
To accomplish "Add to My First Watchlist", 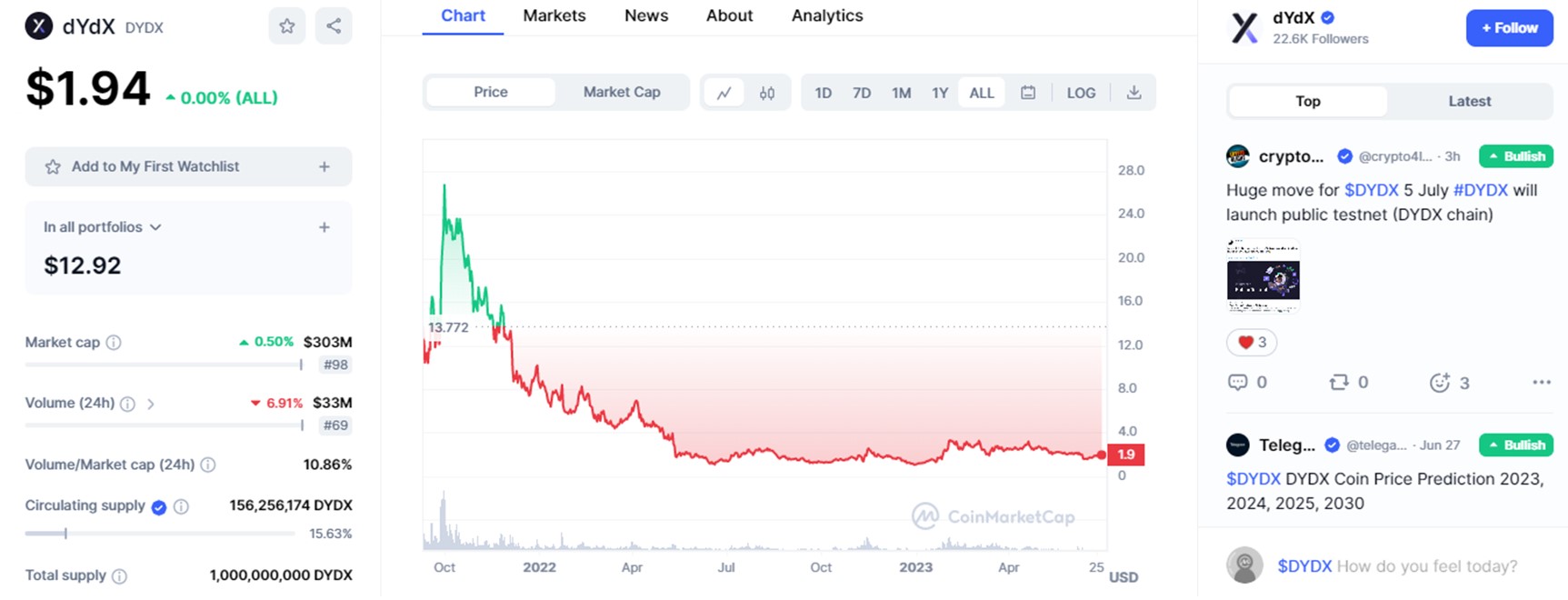I will coord(188,167).
